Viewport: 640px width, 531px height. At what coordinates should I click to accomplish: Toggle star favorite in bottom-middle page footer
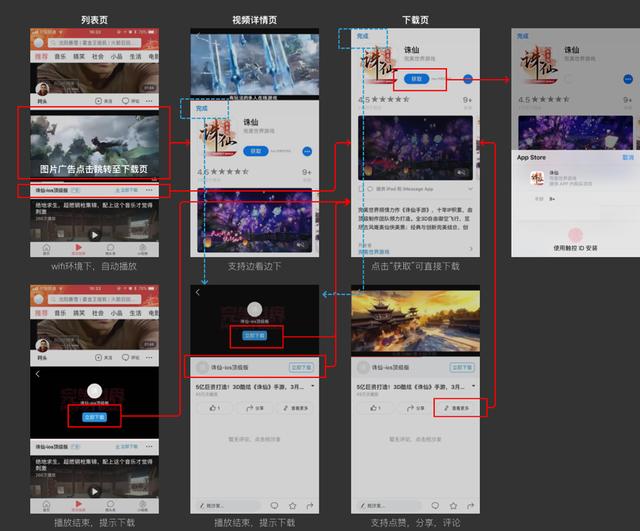click(x=292, y=505)
